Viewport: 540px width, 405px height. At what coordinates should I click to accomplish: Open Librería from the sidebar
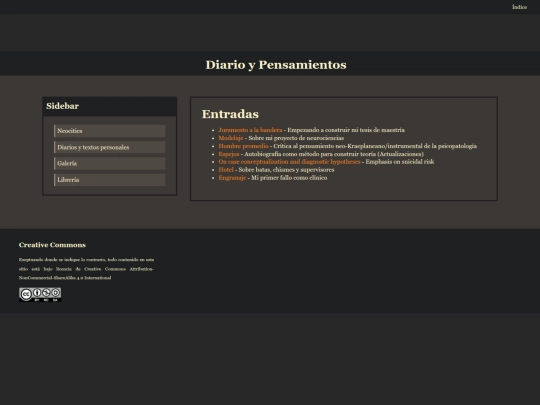110,180
